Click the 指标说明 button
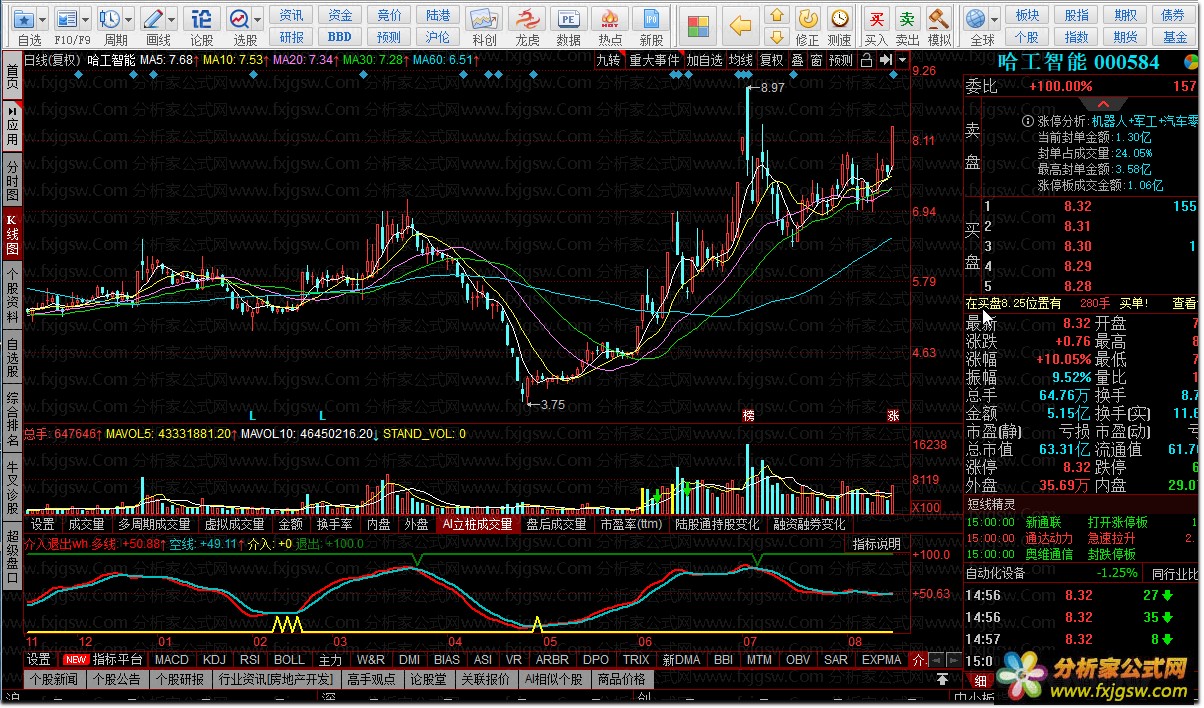The height and width of the screenshot is (708, 1204). (x=876, y=544)
